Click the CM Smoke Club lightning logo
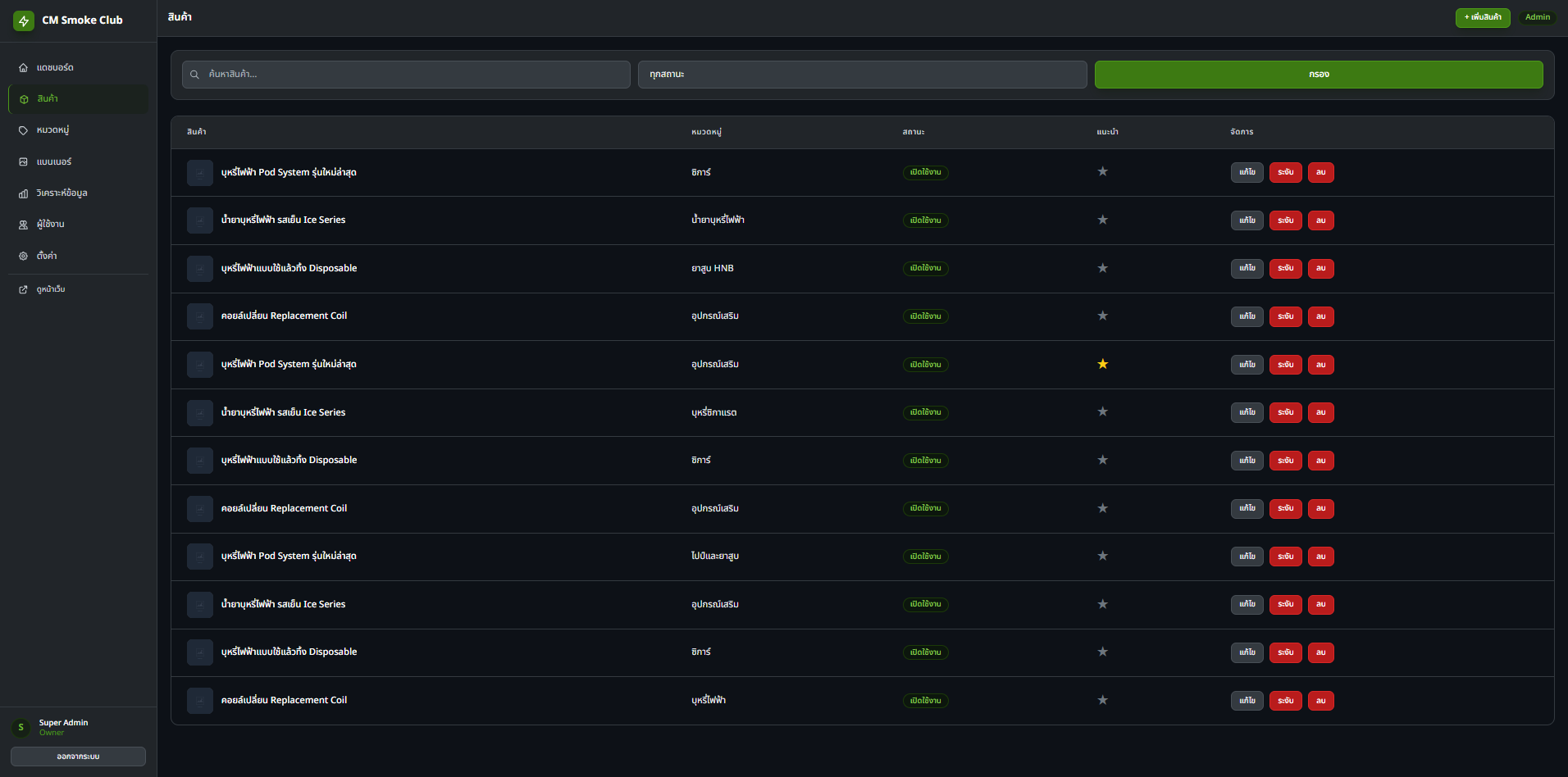Screen dimensions: 1568x777 (24, 20)
